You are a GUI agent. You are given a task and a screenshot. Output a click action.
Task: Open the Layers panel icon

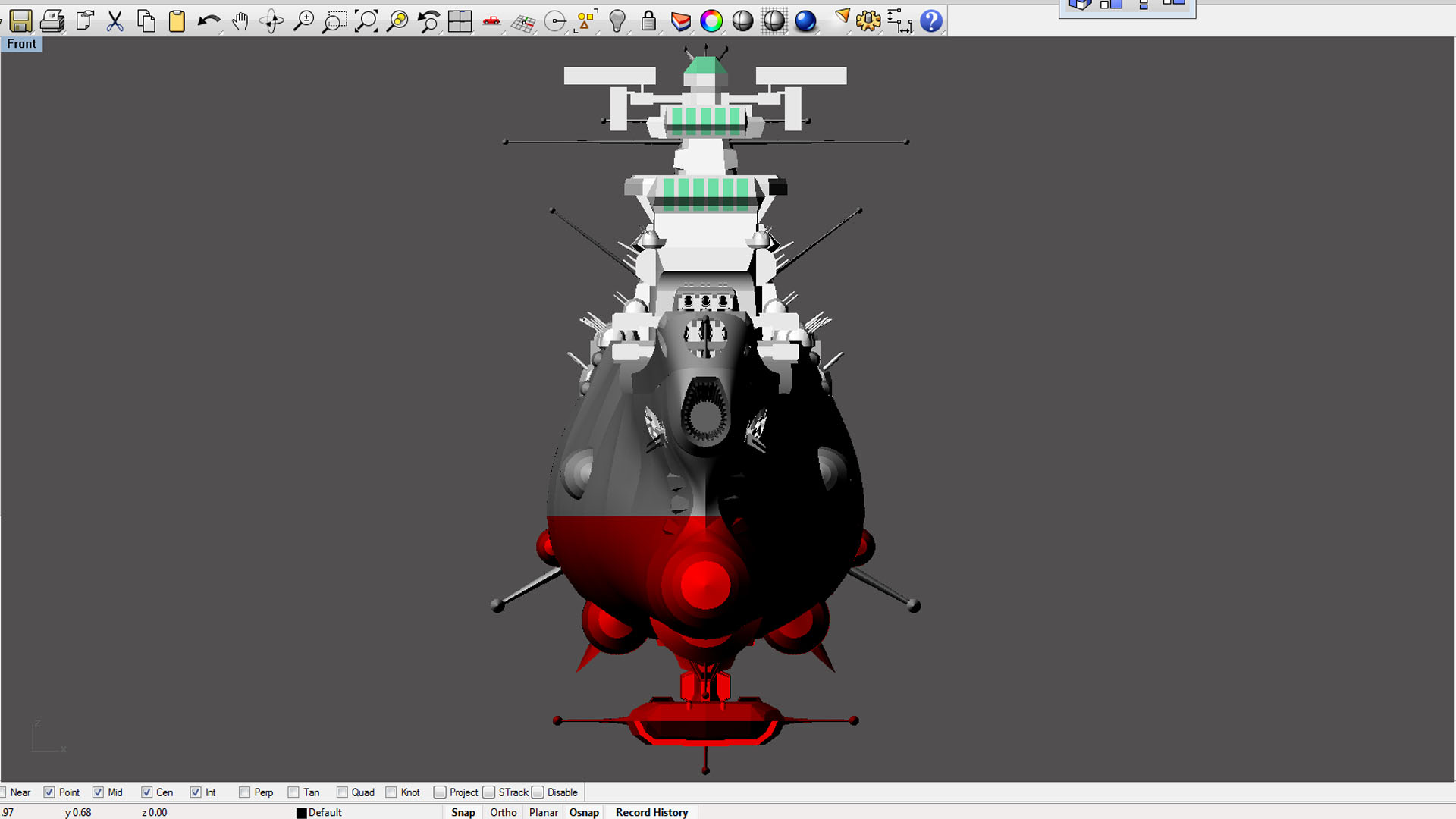tap(680, 20)
